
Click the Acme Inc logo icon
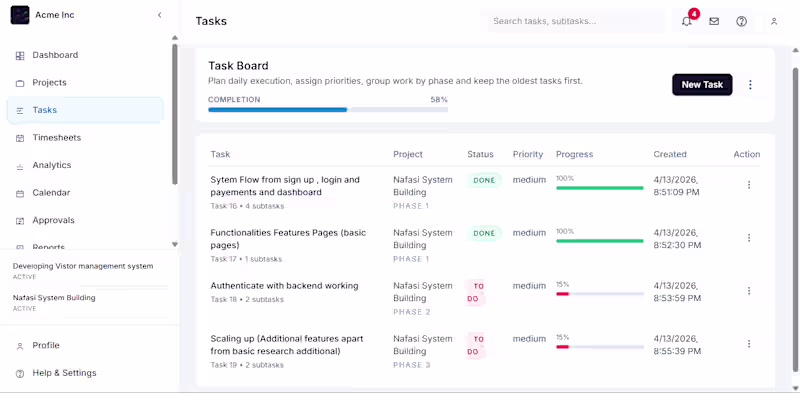point(20,15)
